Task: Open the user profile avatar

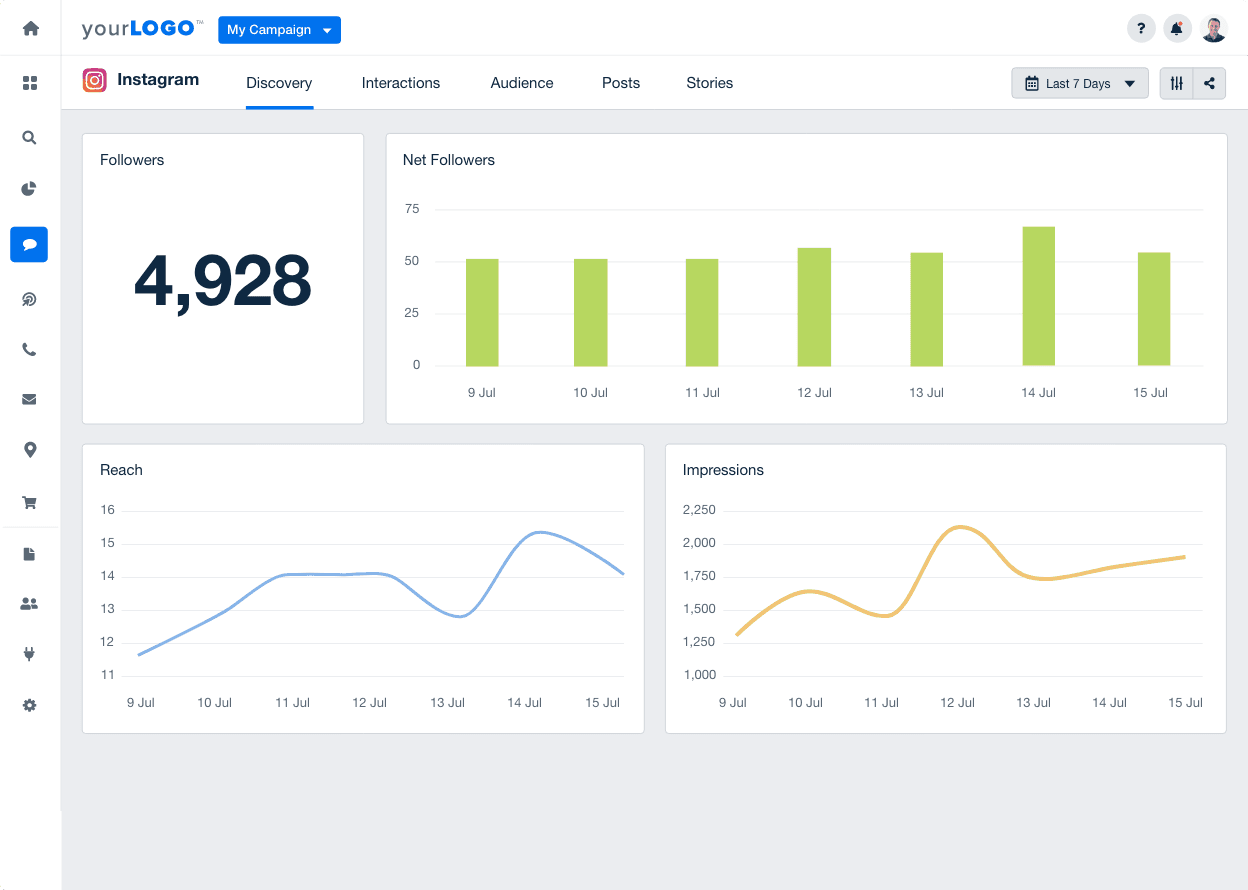Action: [x=1213, y=28]
